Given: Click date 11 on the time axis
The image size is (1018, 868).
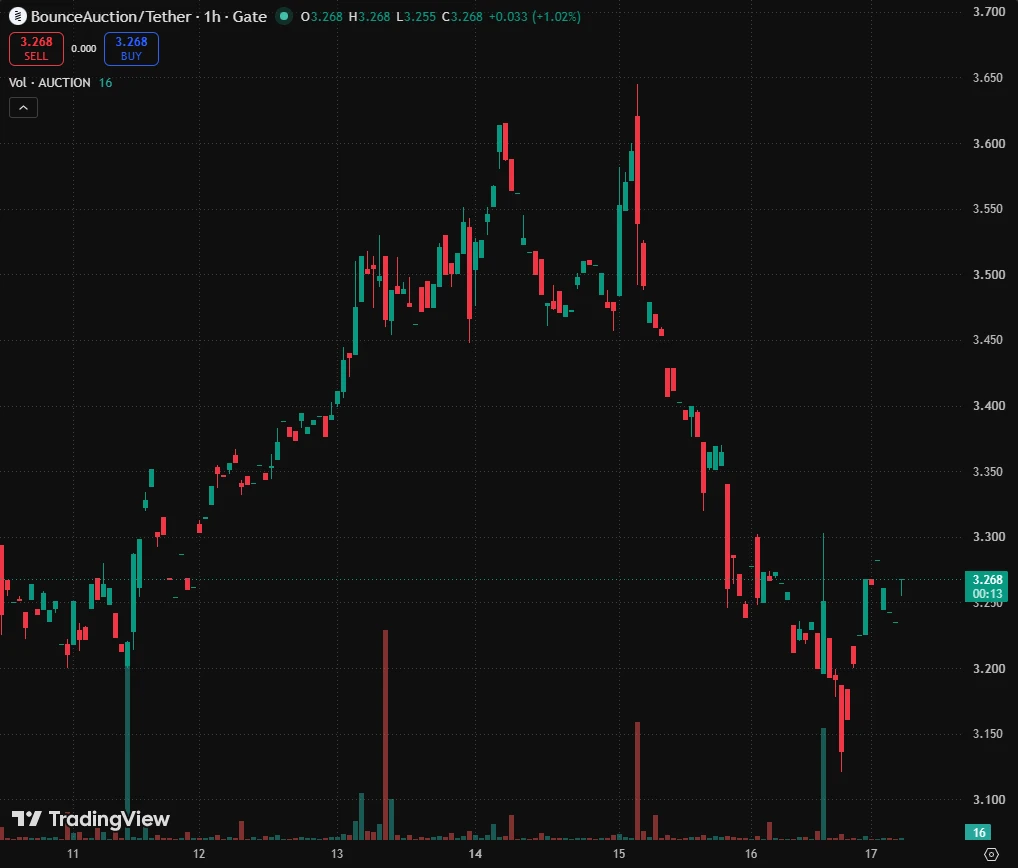Looking at the screenshot, I should (x=73, y=854).
